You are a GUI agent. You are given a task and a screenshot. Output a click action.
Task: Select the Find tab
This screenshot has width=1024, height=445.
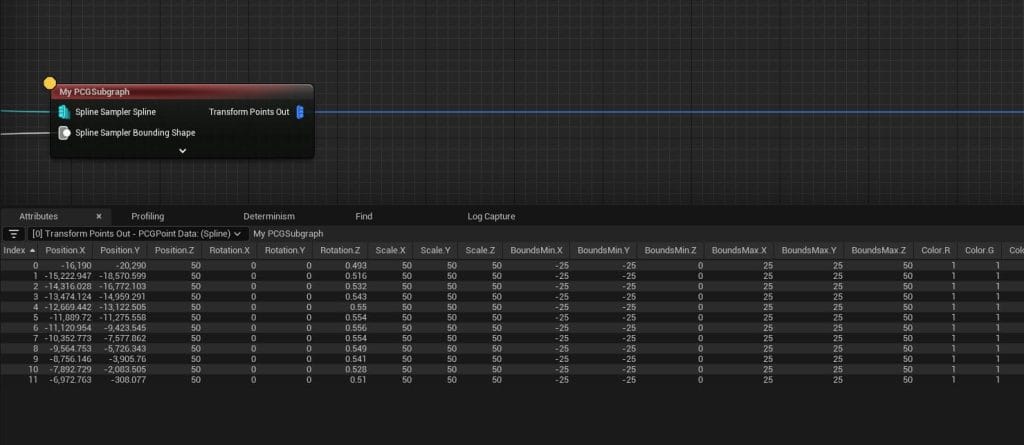(364, 216)
